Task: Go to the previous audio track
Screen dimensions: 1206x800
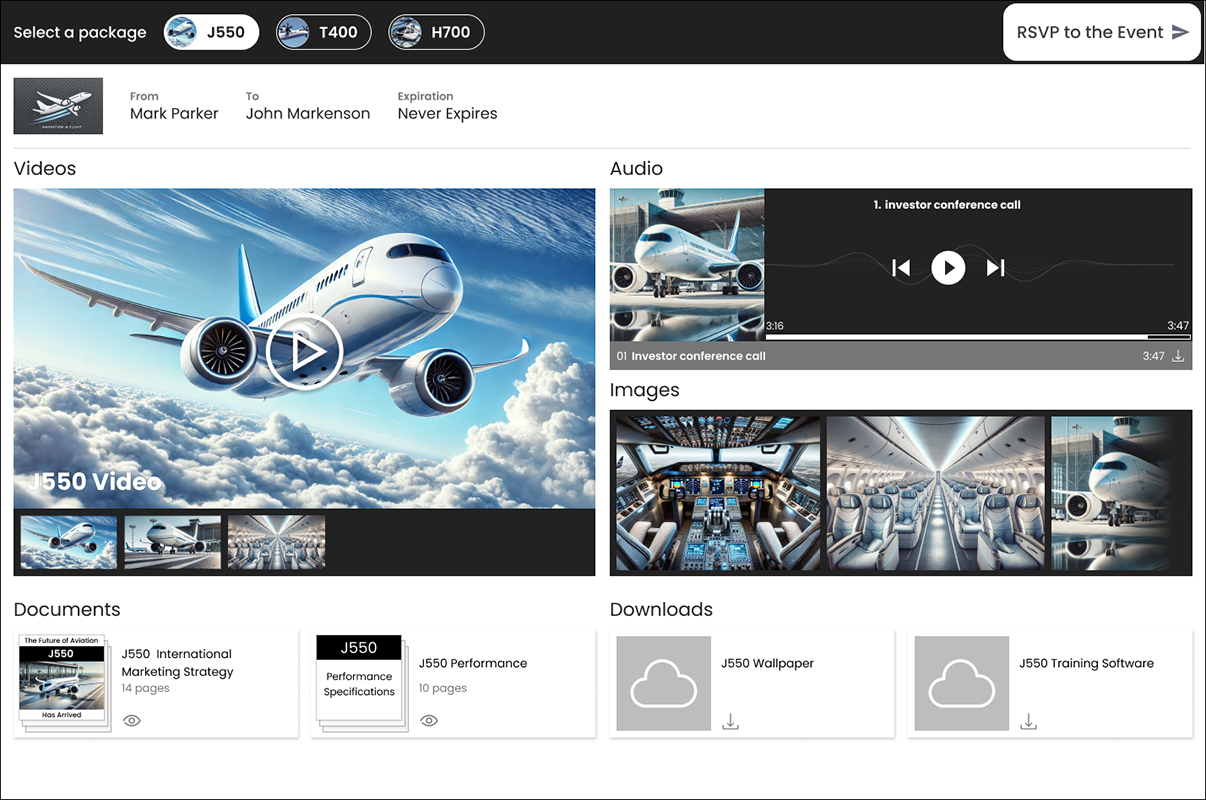Action: tap(901, 268)
